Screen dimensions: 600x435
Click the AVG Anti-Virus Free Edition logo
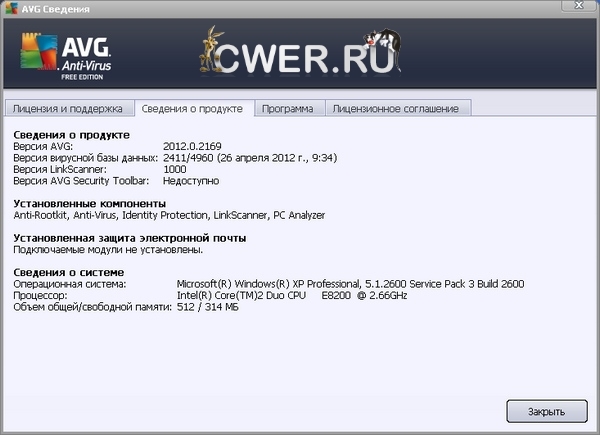coord(64,57)
